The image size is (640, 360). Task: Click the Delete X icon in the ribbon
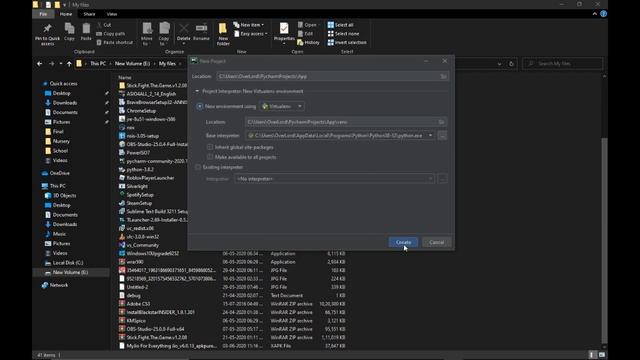184,29
